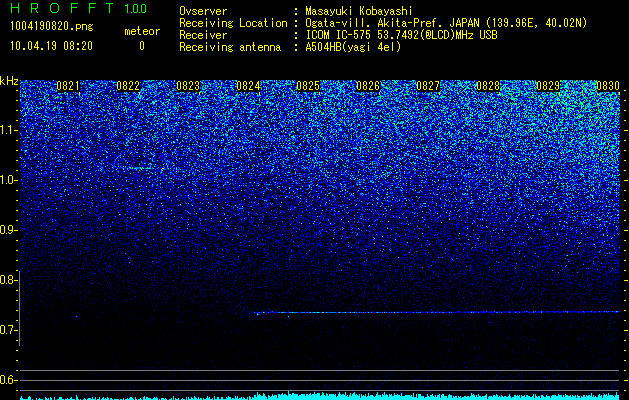Click the cyan signal level graph at bottom

(x=320, y=396)
